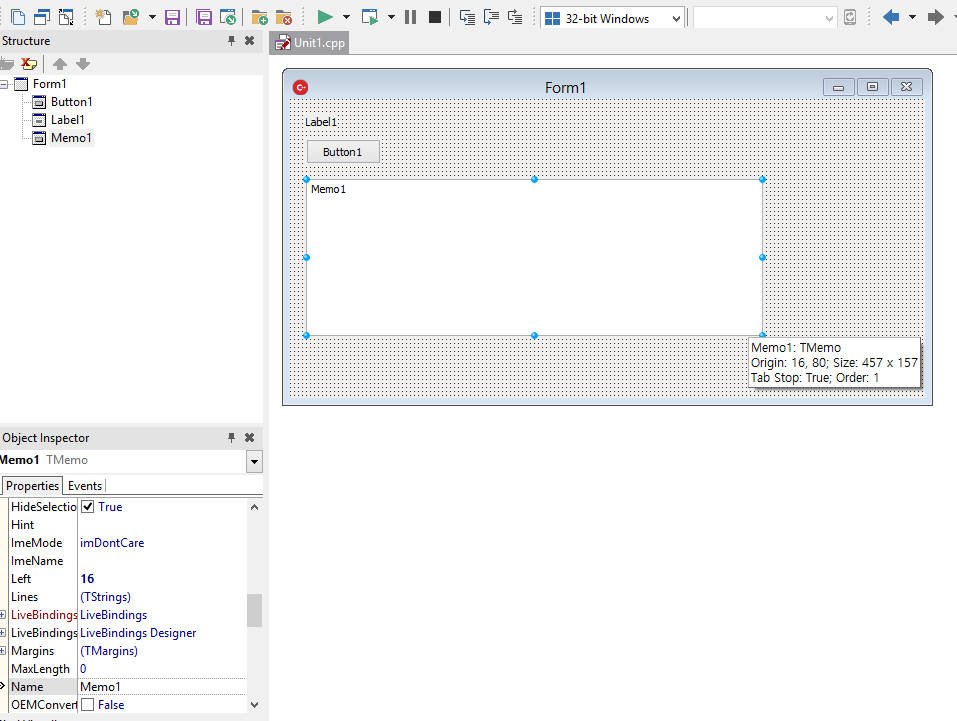Viewport: 957px width, 721px height.
Task: Click Button1 on the form designer
Action: [x=342, y=152]
